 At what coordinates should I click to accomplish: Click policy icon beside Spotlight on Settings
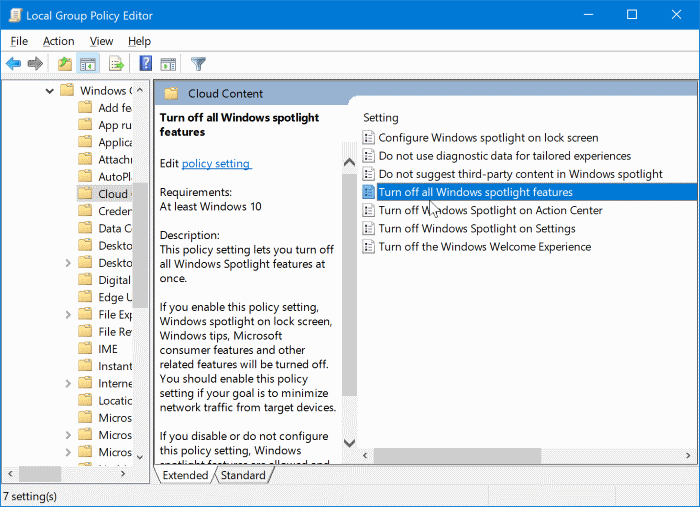click(368, 229)
